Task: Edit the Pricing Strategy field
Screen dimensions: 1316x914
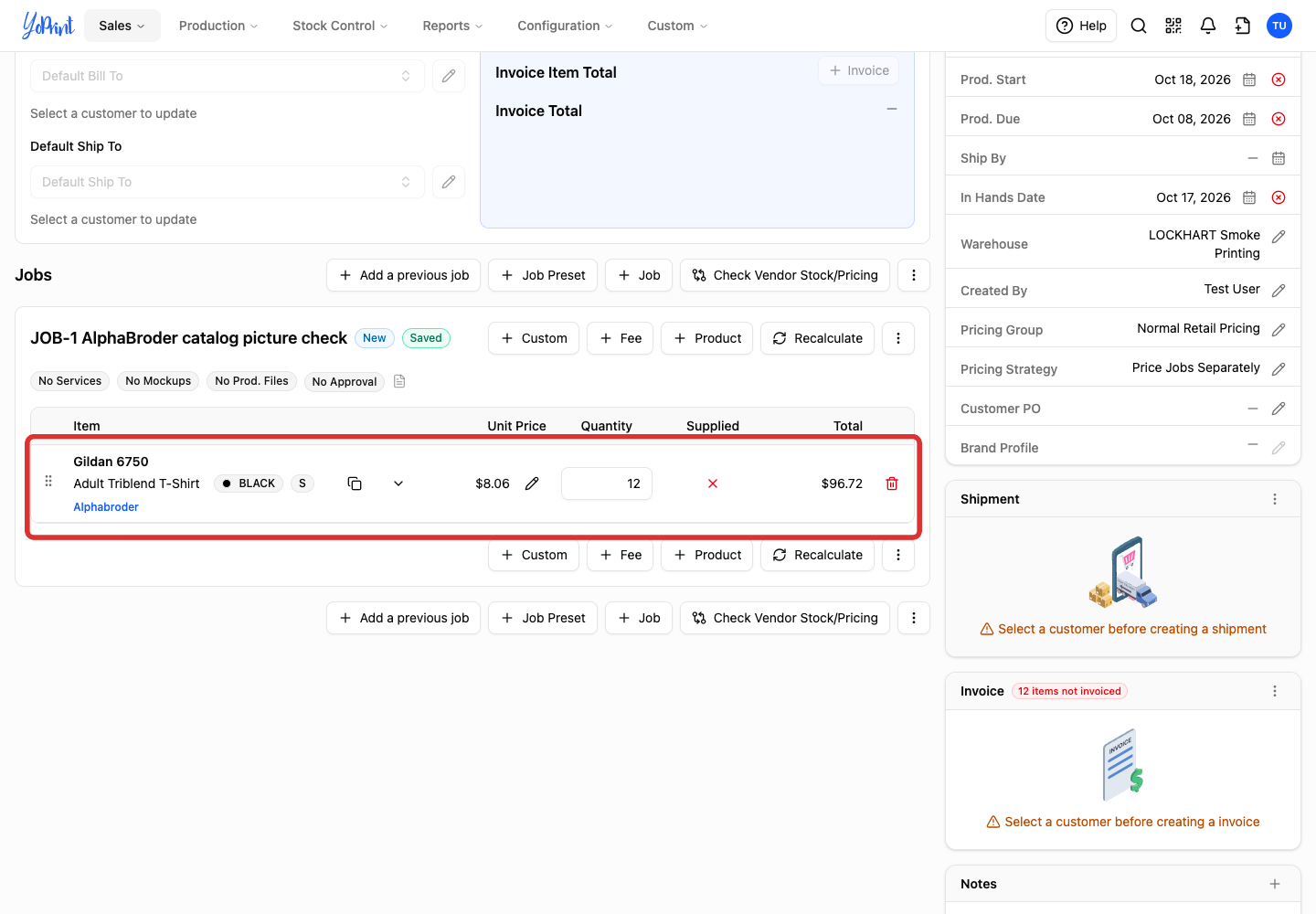Action: coord(1279,369)
